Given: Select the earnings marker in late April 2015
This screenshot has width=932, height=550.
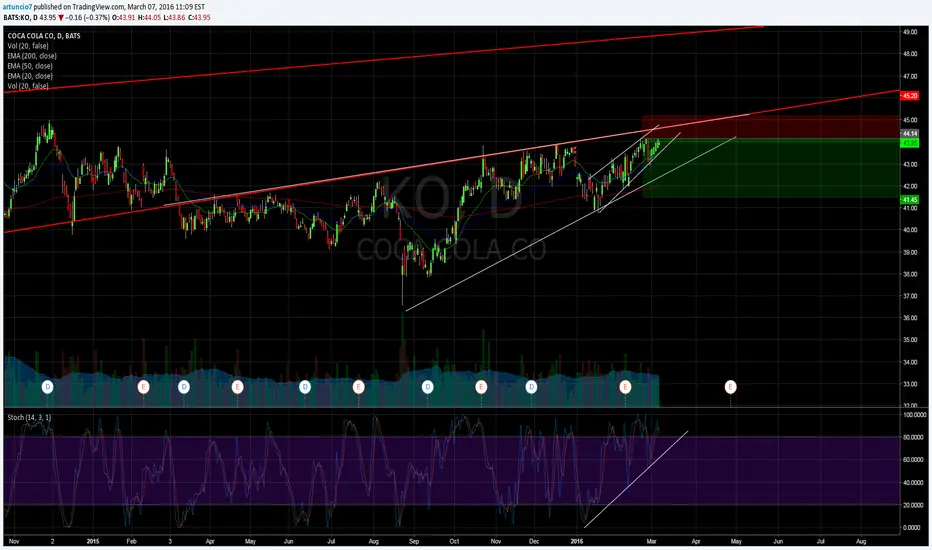Looking at the screenshot, I should (237, 387).
